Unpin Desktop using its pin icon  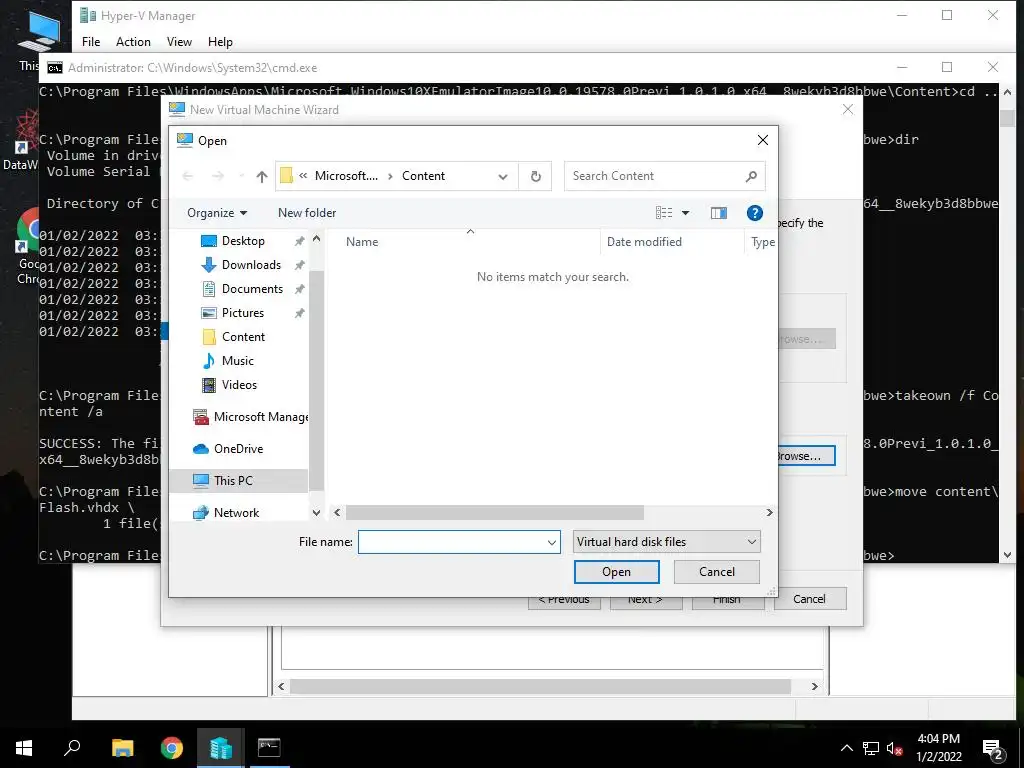click(299, 241)
